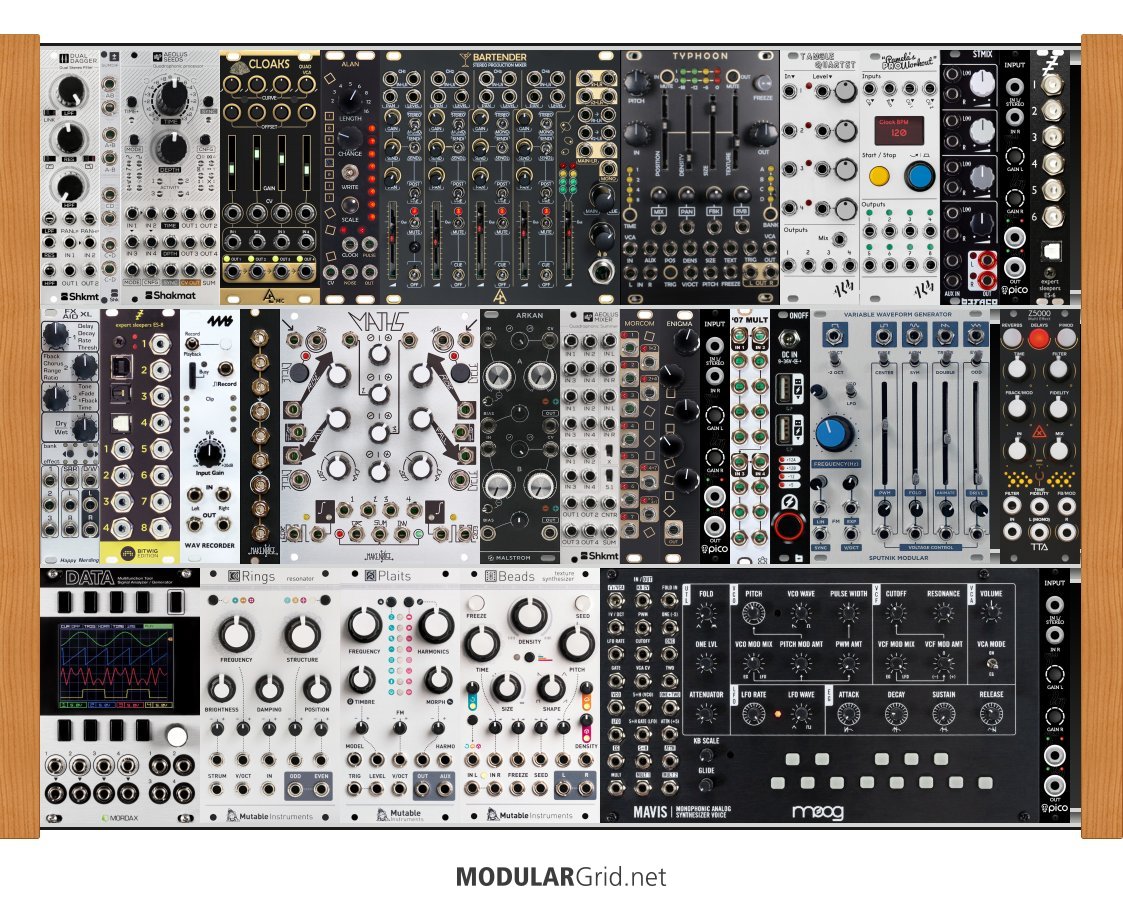Click the Mutable Instruments logo on Beads
Viewport: 1123px width, 898px height.
[530, 815]
